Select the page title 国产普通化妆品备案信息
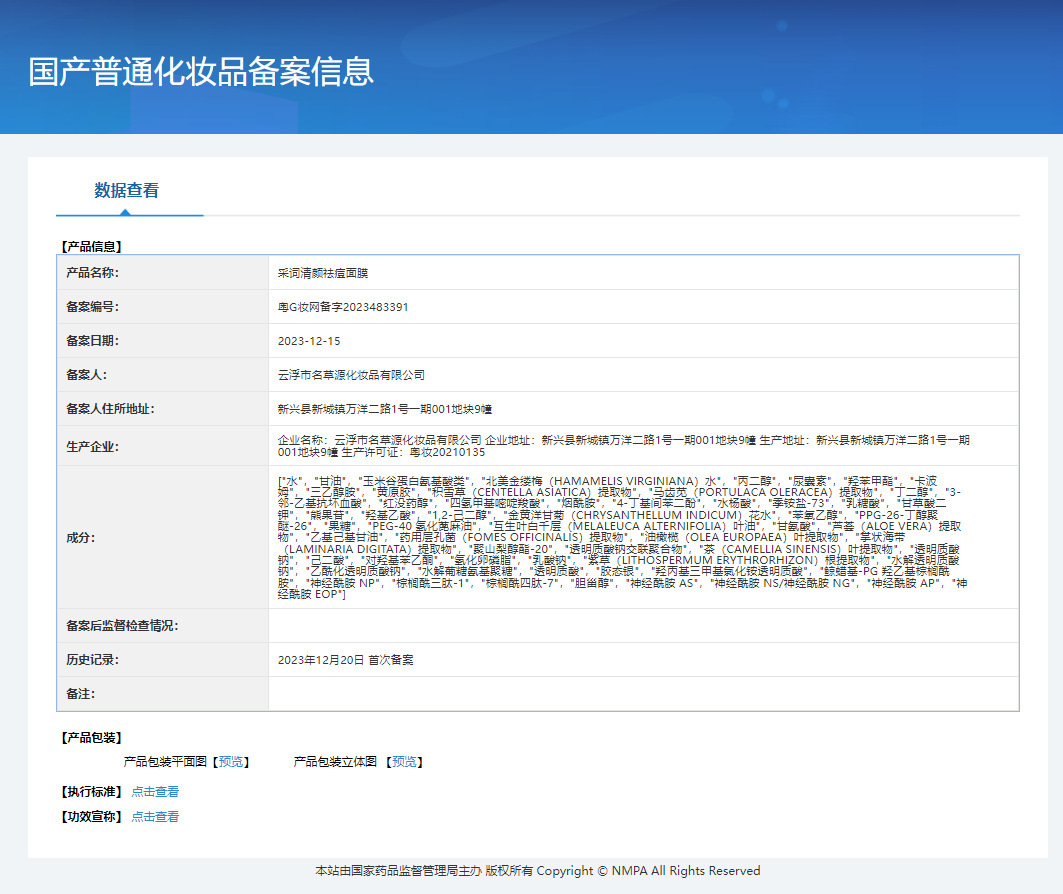Screen dimensions: 1063x894 point(201,72)
